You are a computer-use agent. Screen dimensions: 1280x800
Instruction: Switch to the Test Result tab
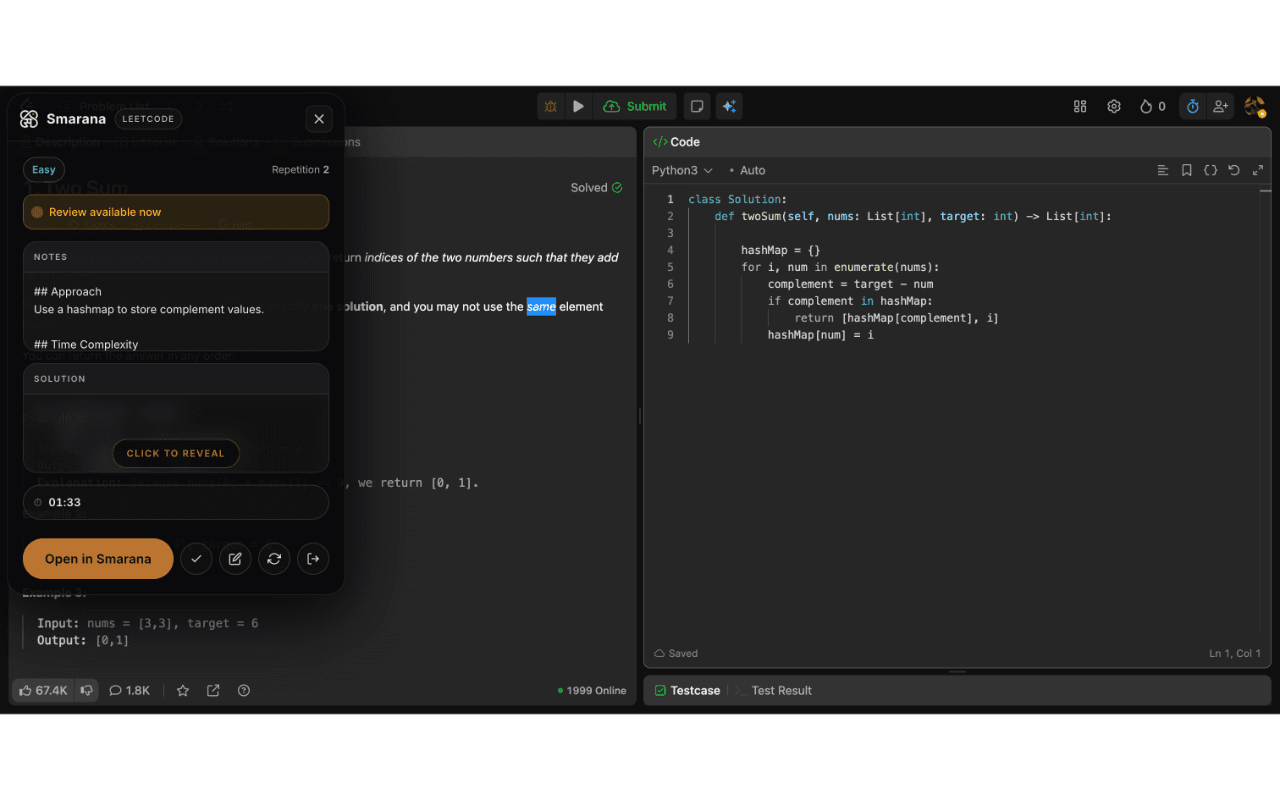click(781, 690)
